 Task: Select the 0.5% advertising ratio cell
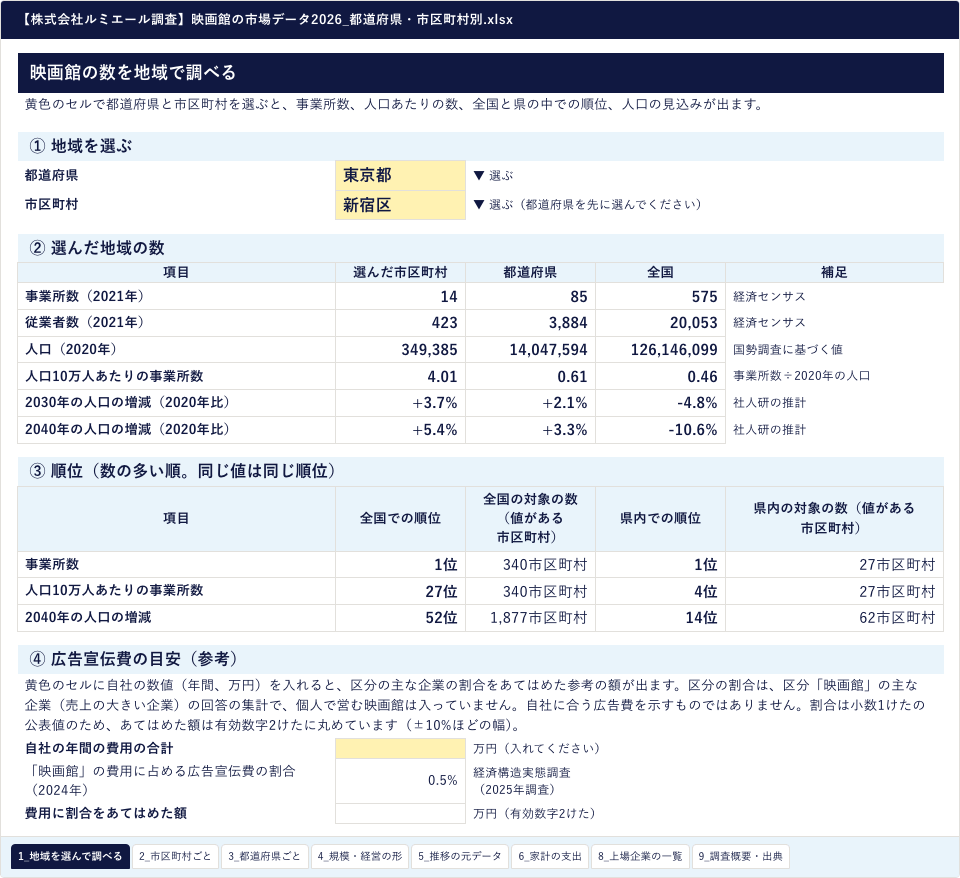[x=400, y=781]
